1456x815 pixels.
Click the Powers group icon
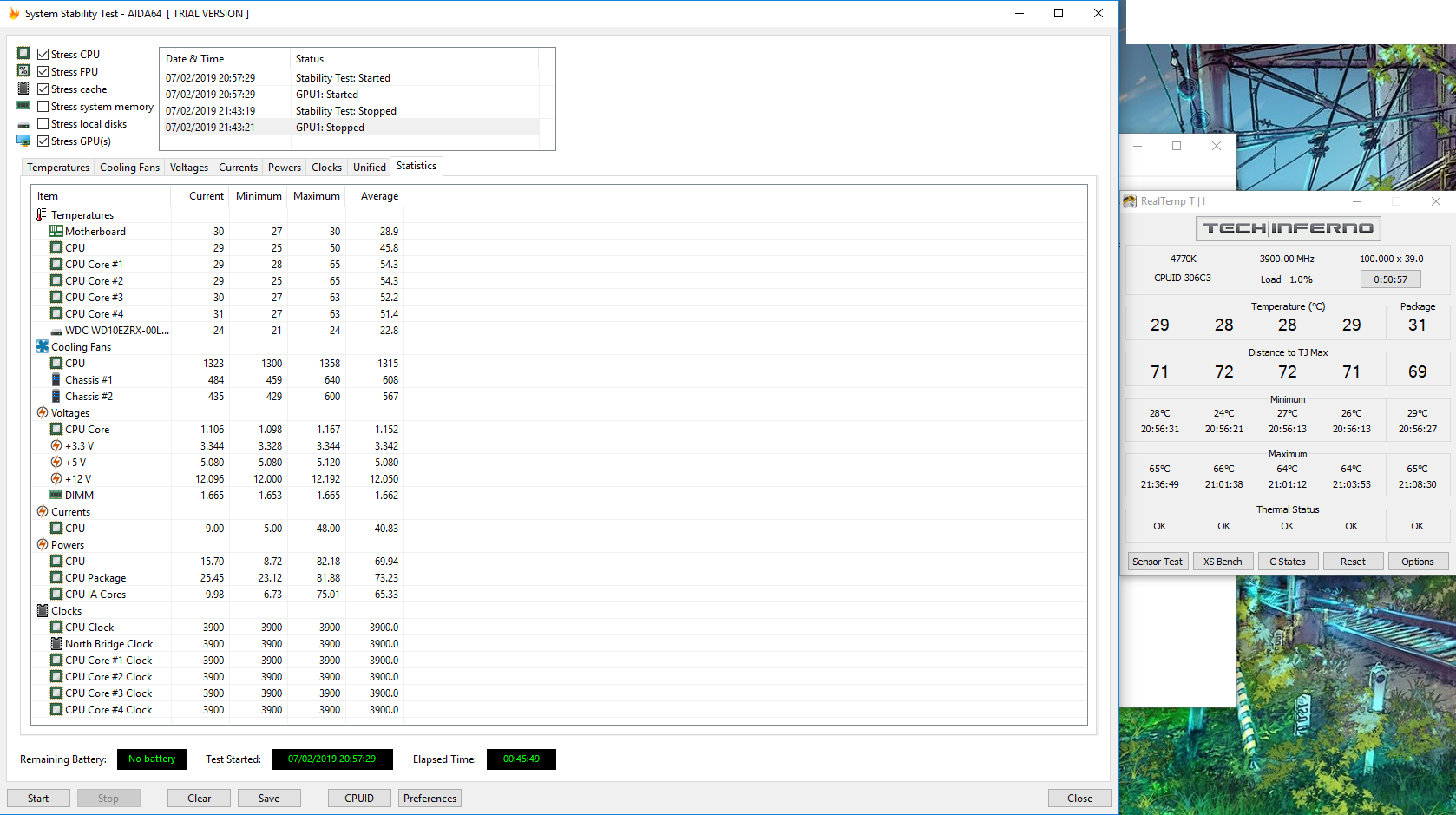43,544
